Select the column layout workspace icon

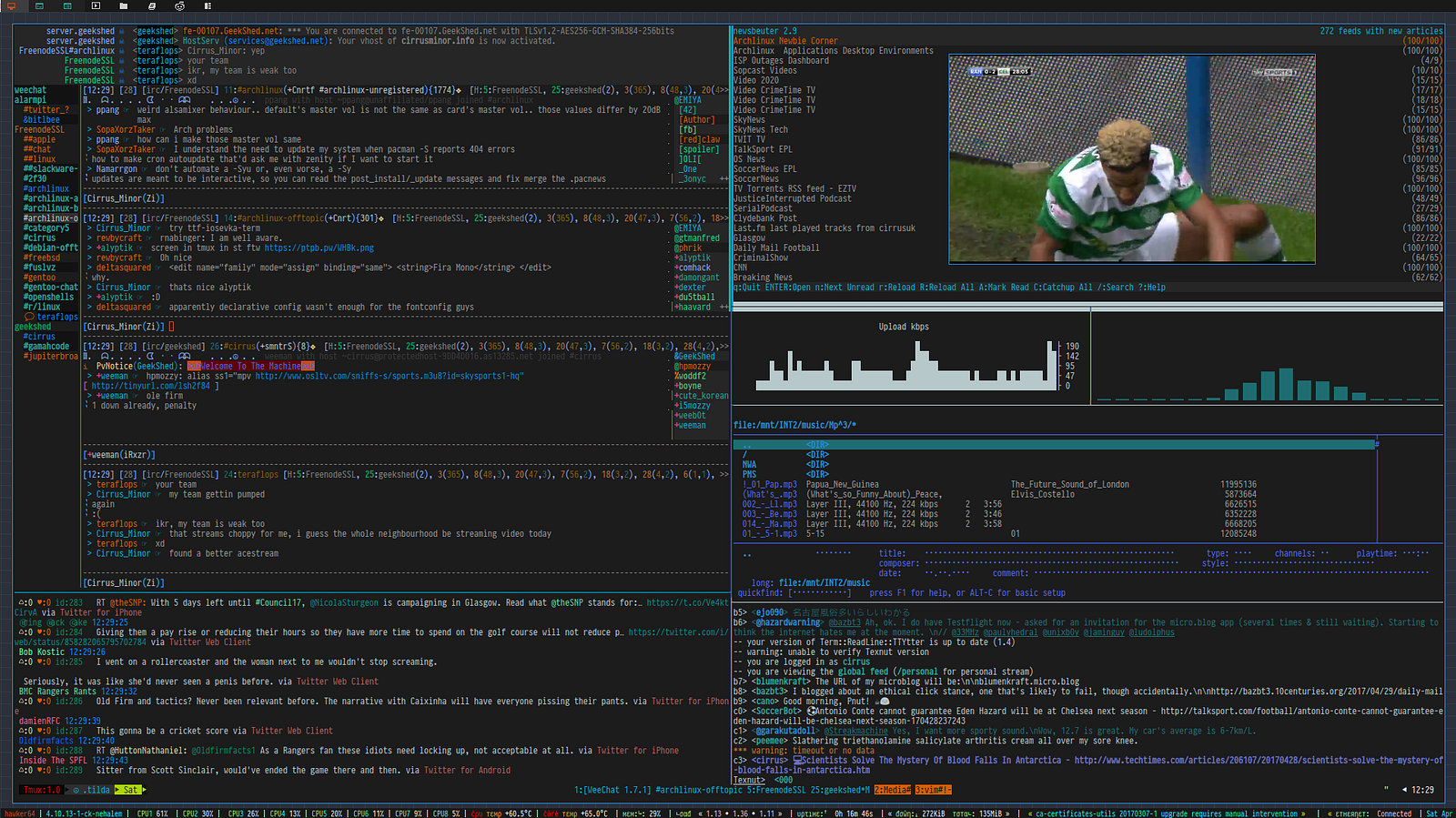tap(207, 5)
